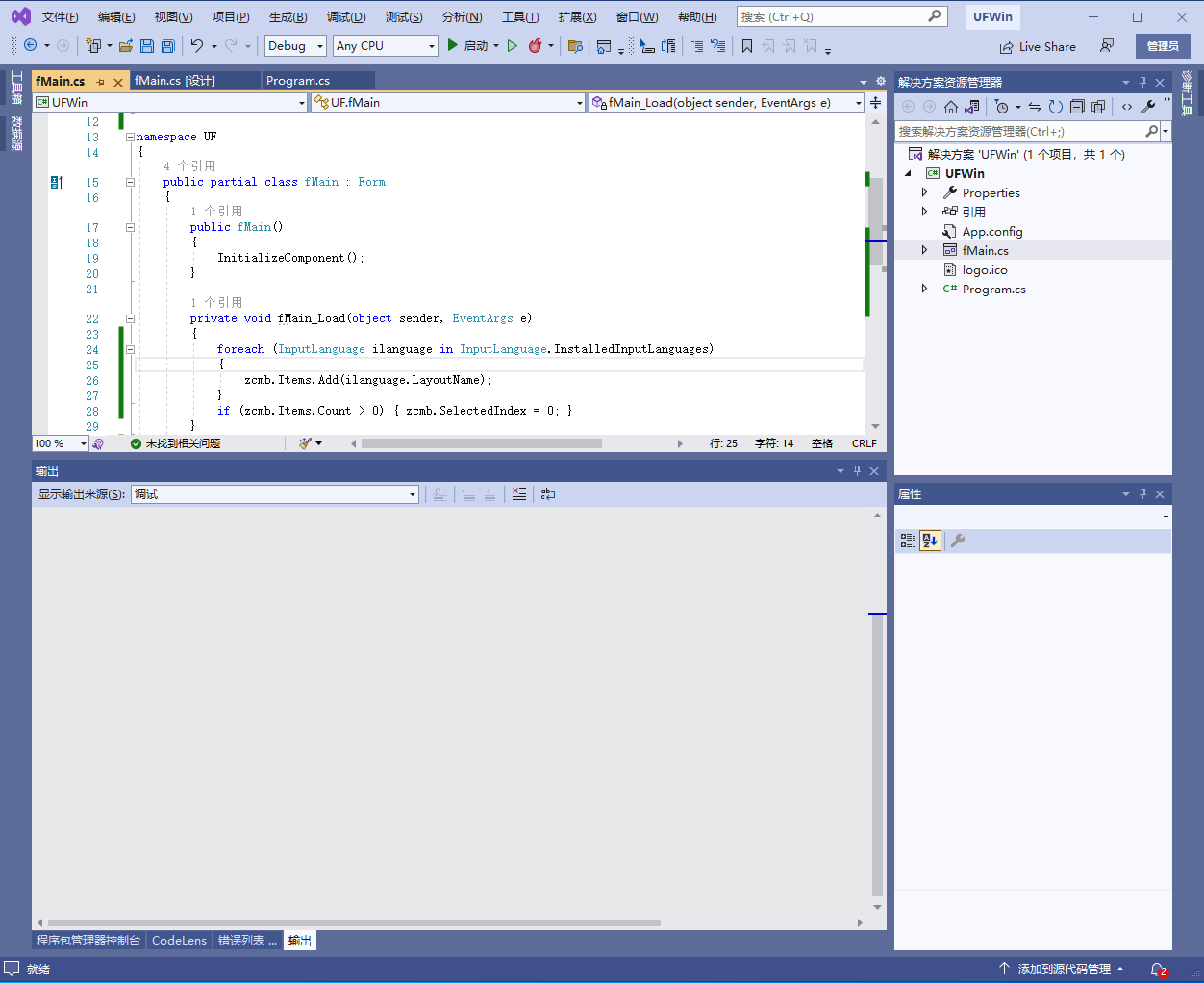Toggle auto-hide pin of Solution Explorer

pos(1142,82)
